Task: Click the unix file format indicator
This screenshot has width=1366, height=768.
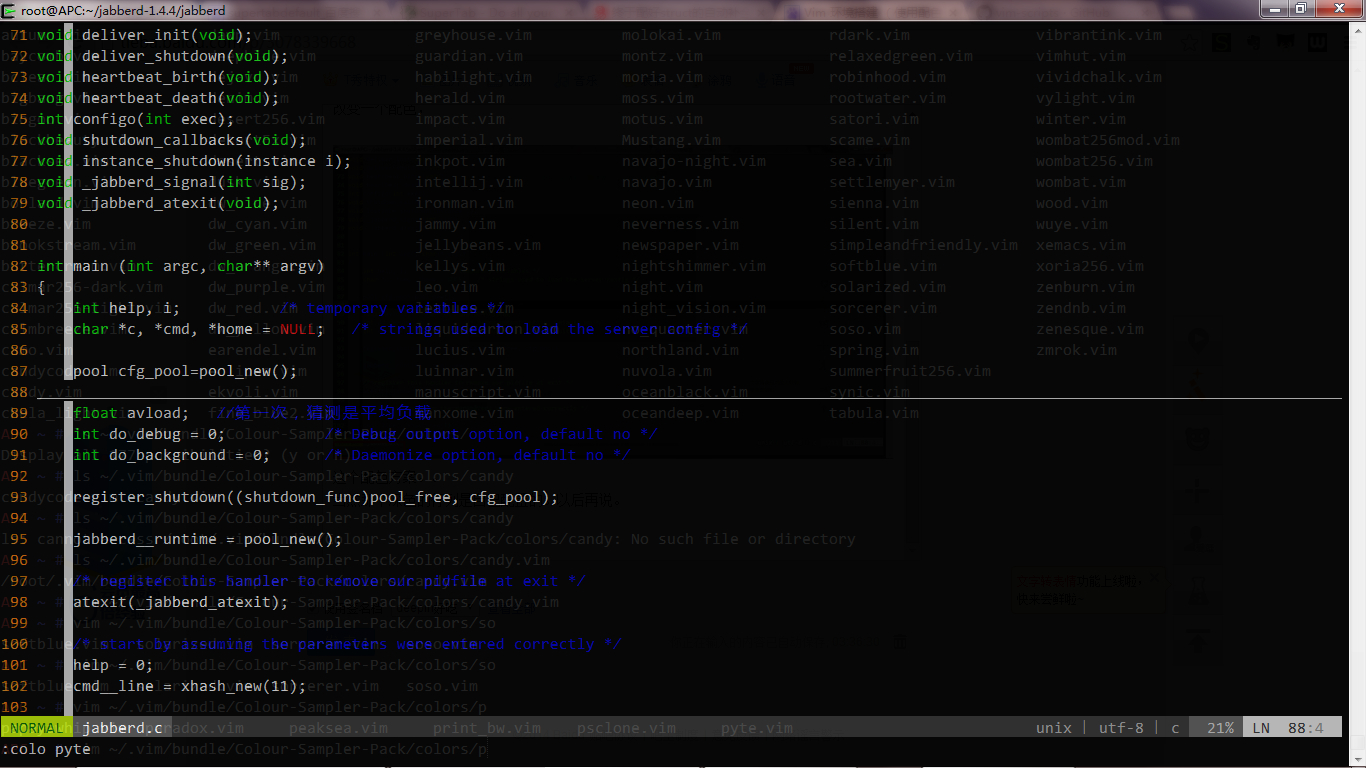Action: (1054, 728)
